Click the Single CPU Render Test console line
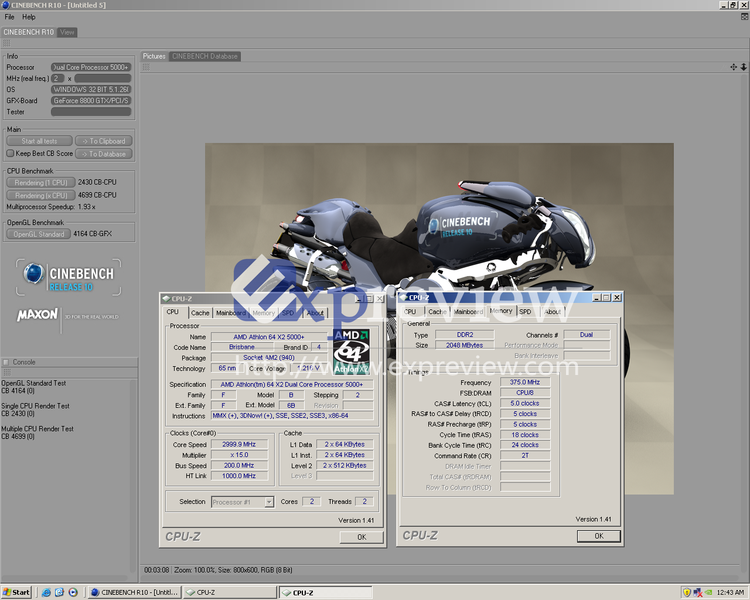 (x=35, y=406)
